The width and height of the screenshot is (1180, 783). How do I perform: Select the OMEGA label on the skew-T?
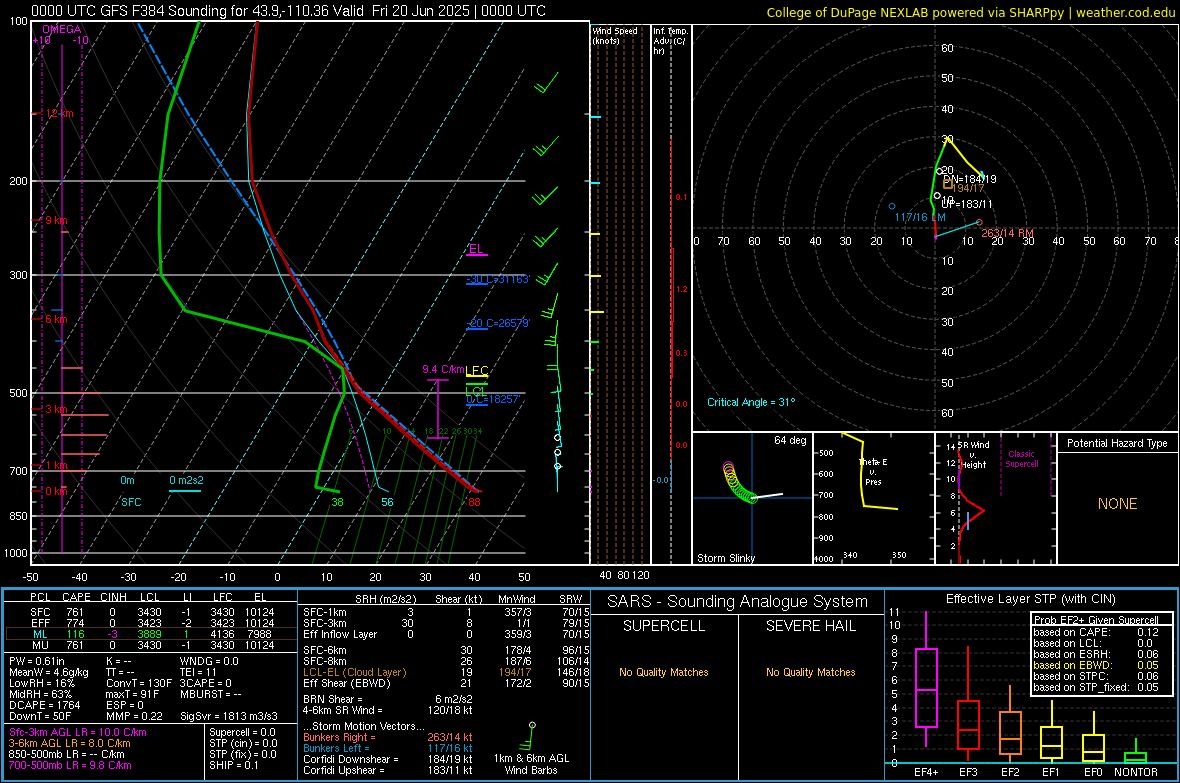tap(62, 29)
